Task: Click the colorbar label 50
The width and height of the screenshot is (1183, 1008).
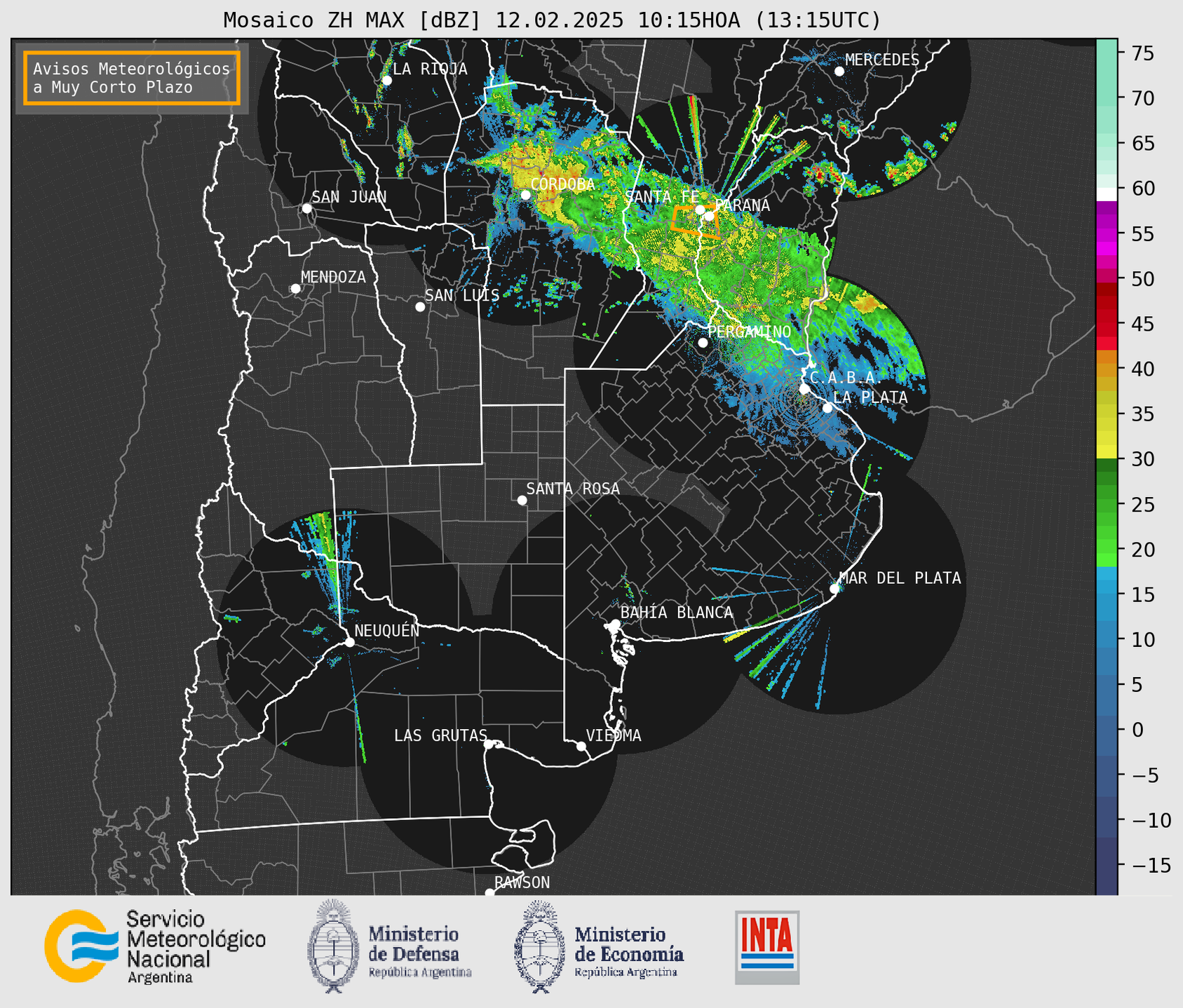Action: 1144,279
